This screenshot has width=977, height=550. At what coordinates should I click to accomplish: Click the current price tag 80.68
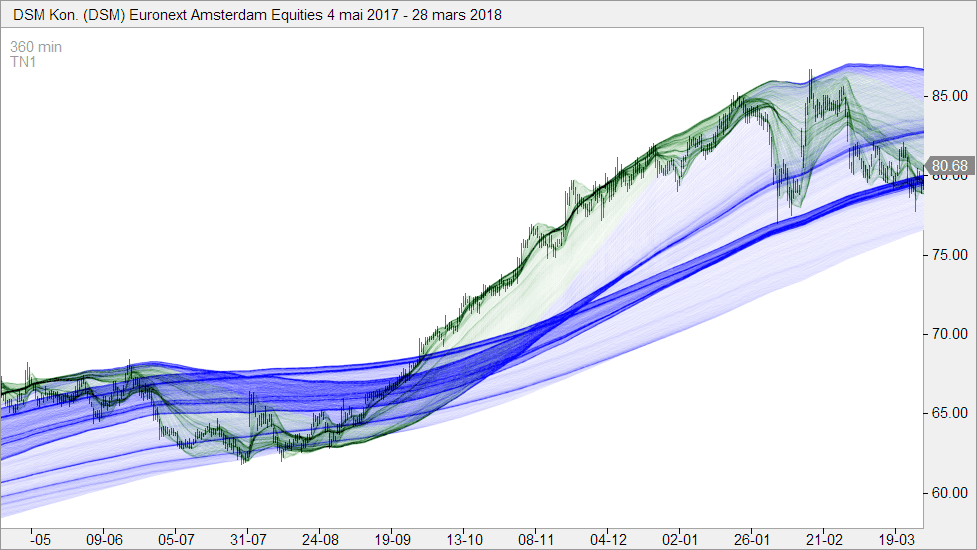click(x=950, y=166)
